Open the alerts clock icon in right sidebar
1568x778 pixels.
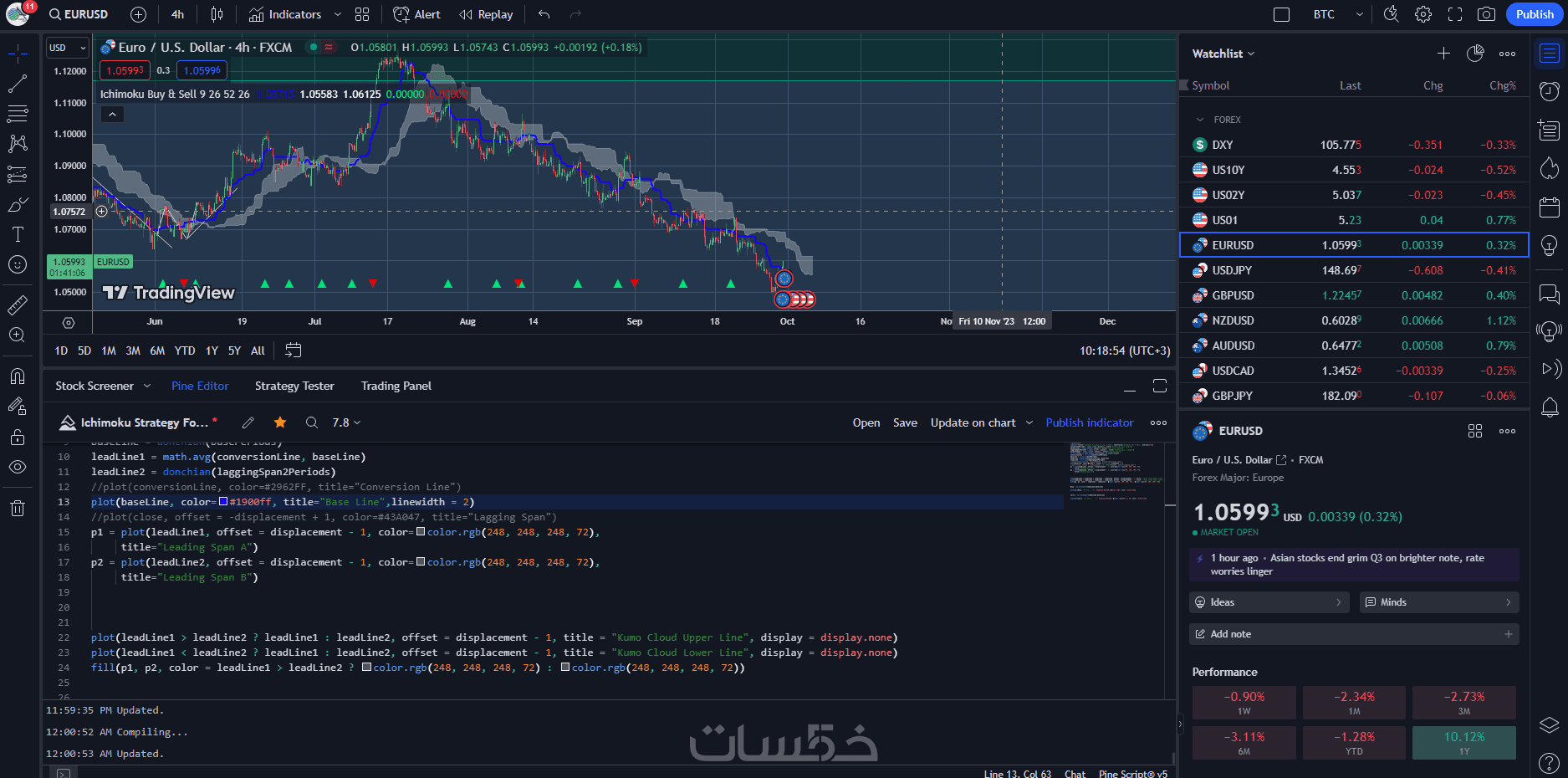[1550, 90]
